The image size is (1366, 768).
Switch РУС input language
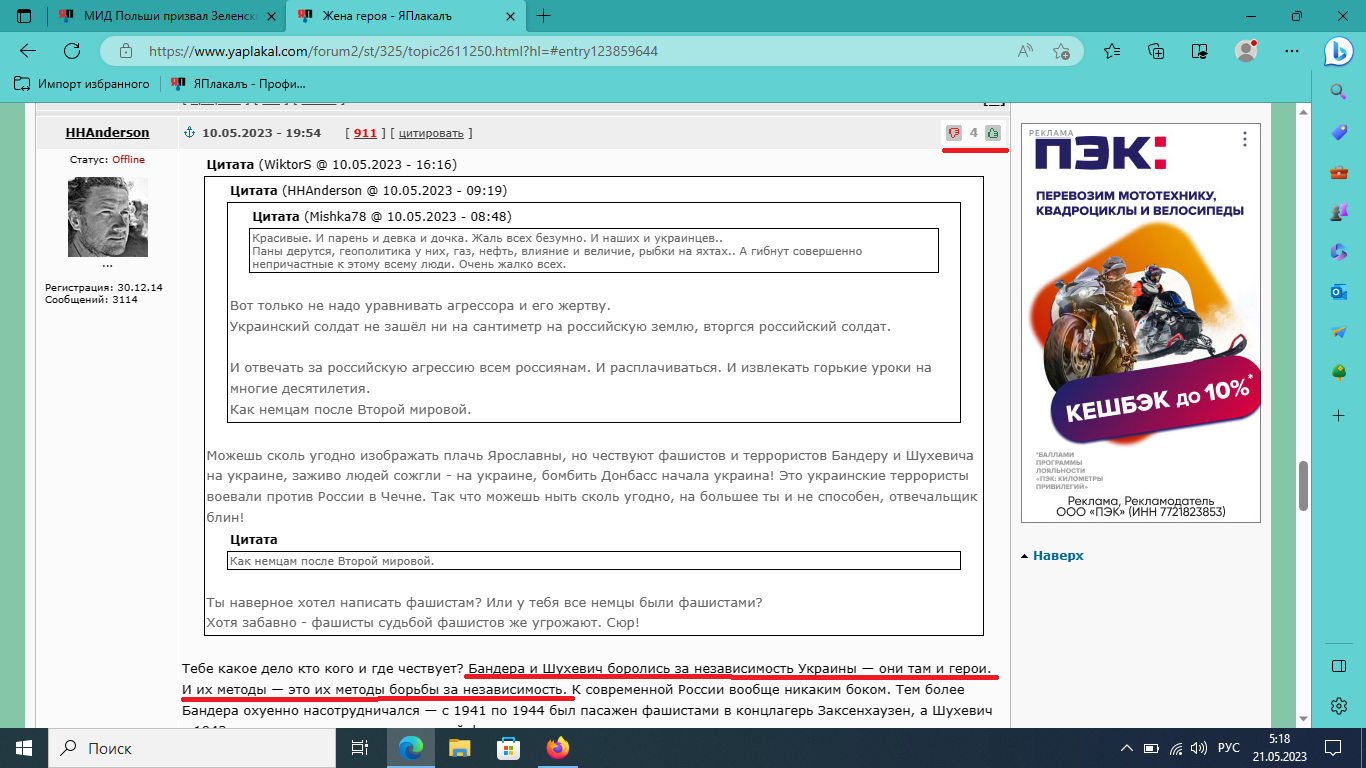click(1228, 748)
